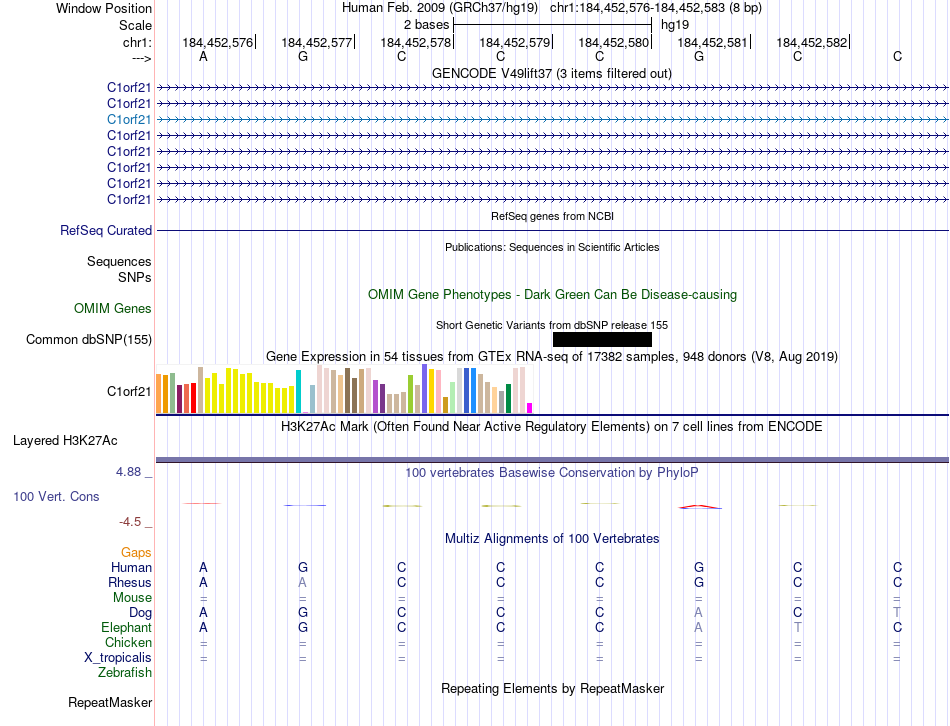
Task: Open the light-blue highlighted C1orf21 transcript label
Action: pyautogui.click(x=129, y=119)
